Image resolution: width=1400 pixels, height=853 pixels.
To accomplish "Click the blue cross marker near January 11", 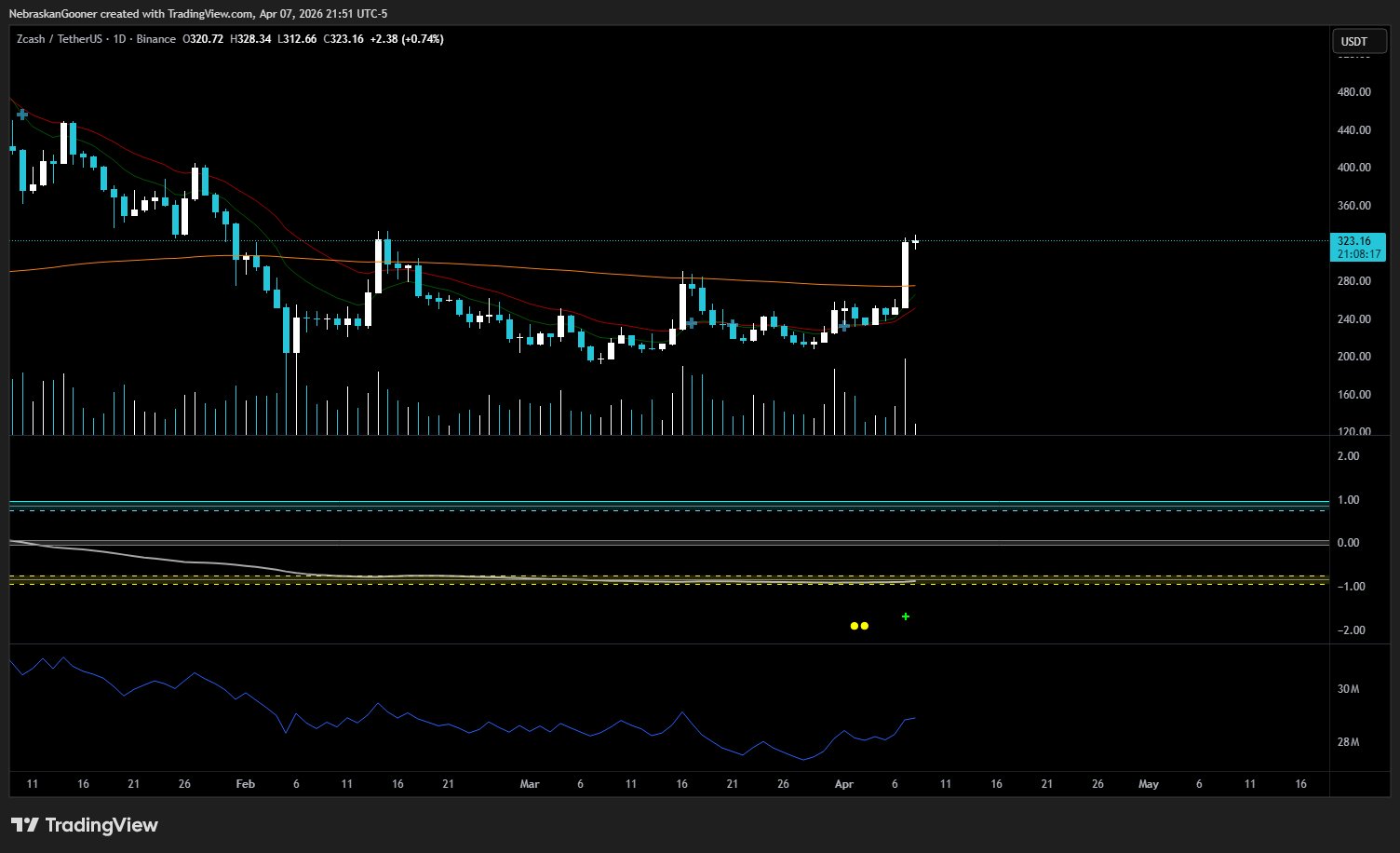I will (x=22, y=114).
